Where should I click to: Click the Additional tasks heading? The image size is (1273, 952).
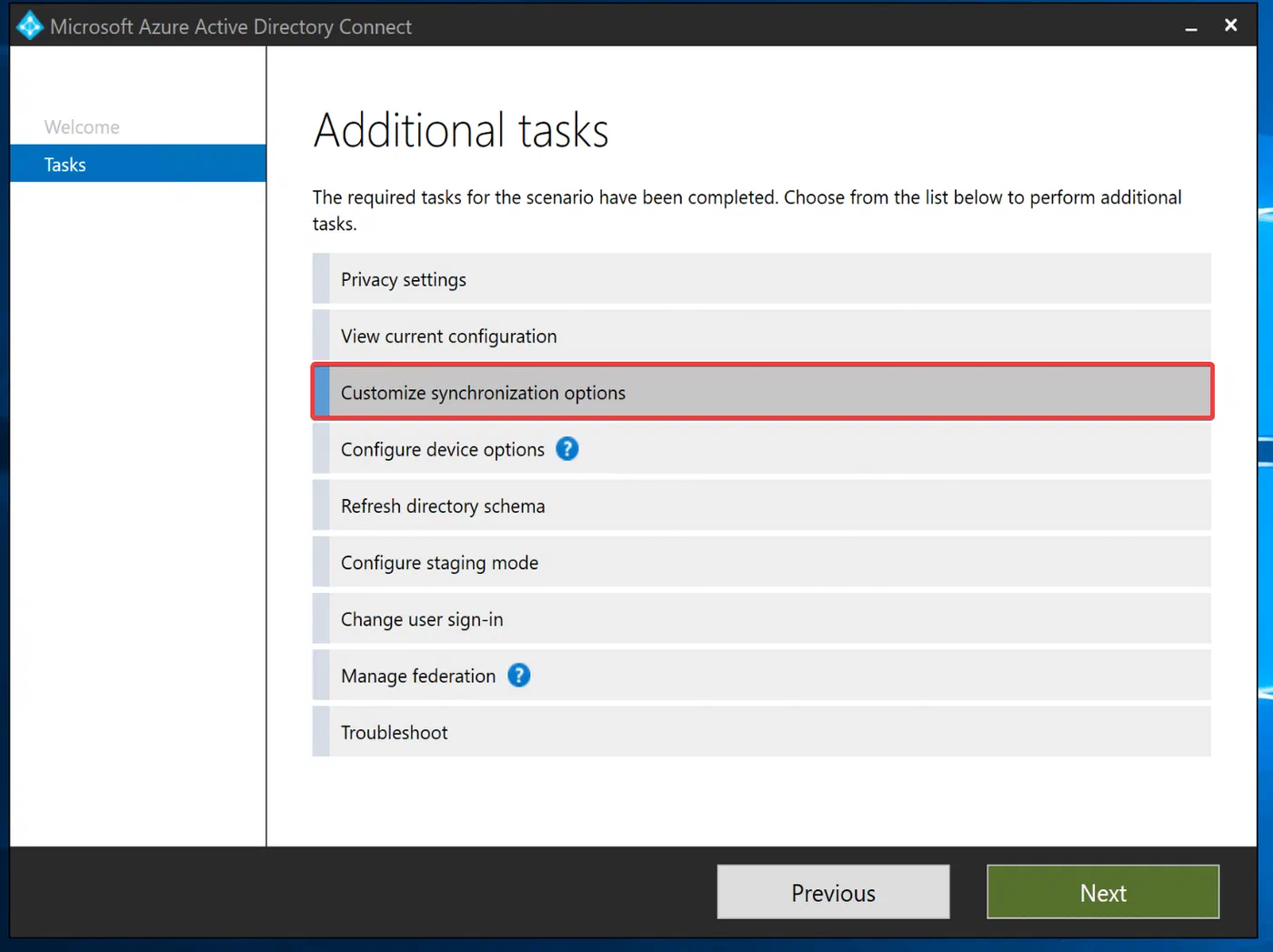coord(461,130)
